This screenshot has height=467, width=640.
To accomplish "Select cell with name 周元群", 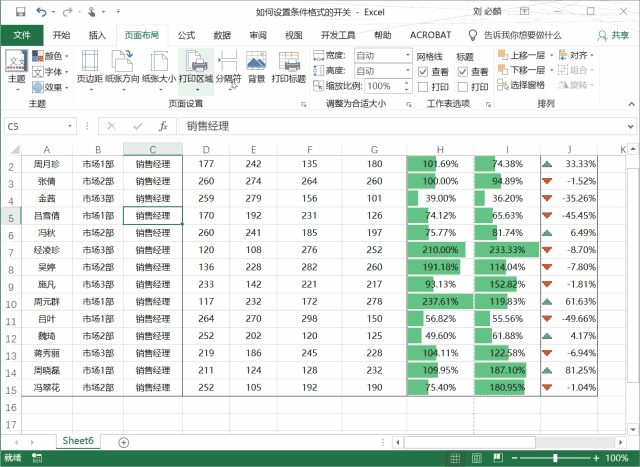I will [x=47, y=302].
